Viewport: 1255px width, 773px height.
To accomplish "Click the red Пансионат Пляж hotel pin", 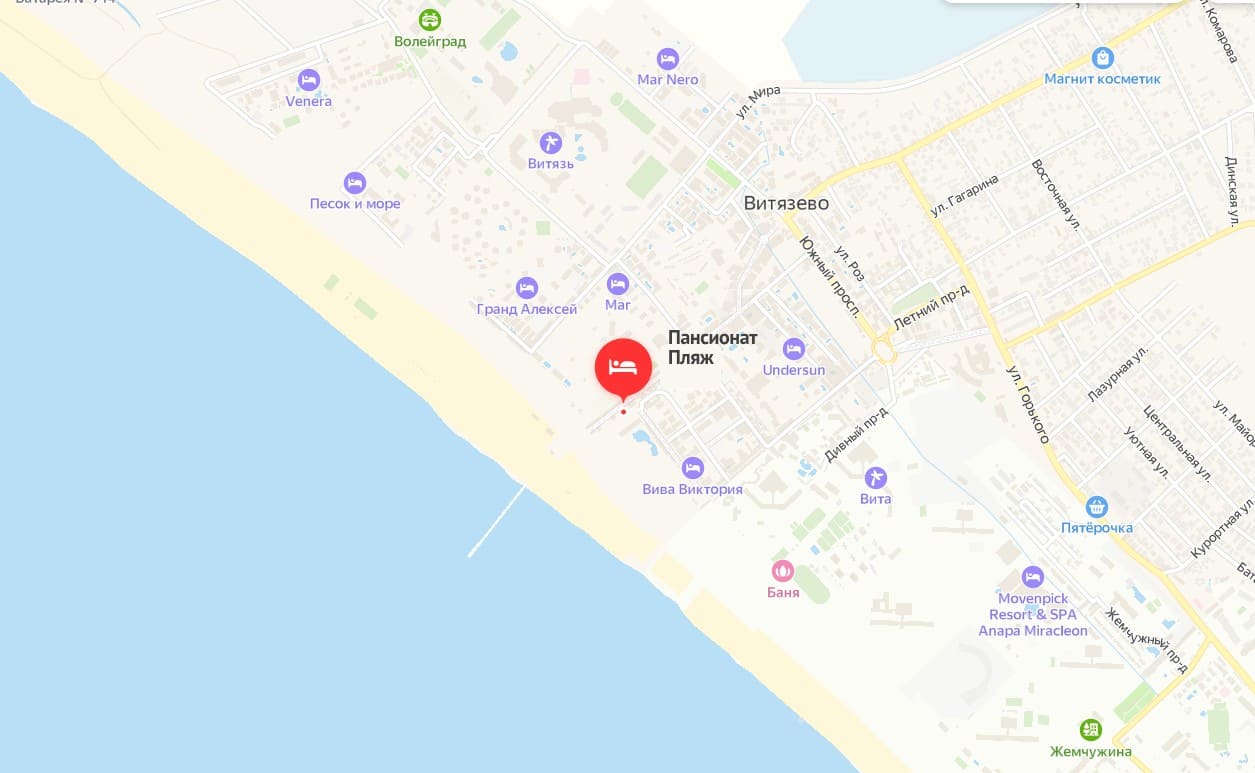I will coord(623,368).
